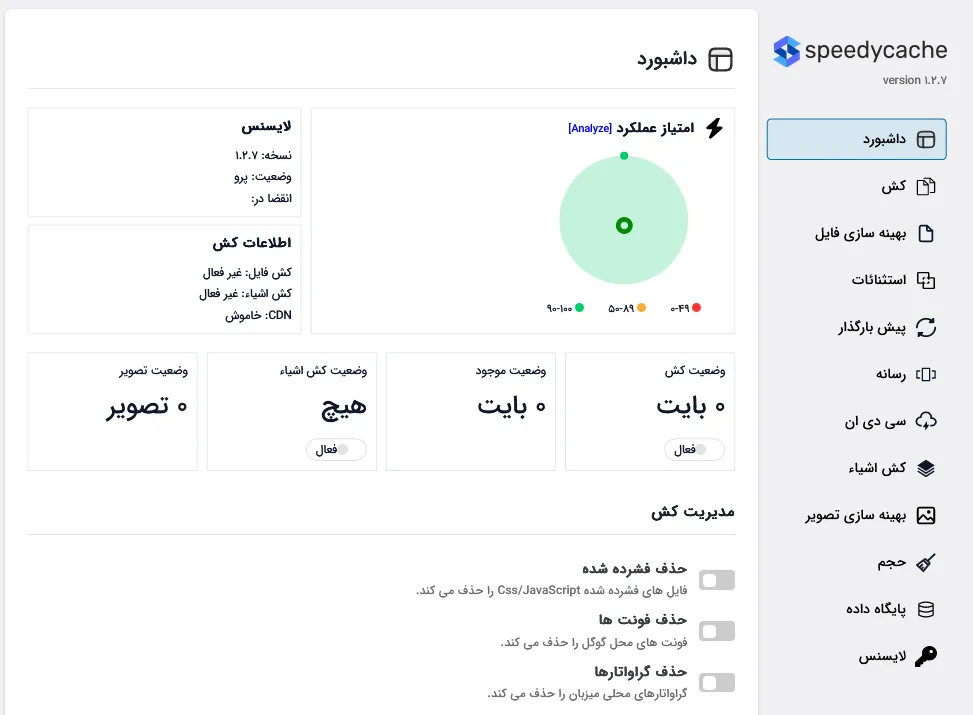Toggle the cache status فعال switch
This screenshot has height=715, width=973.
[694, 449]
